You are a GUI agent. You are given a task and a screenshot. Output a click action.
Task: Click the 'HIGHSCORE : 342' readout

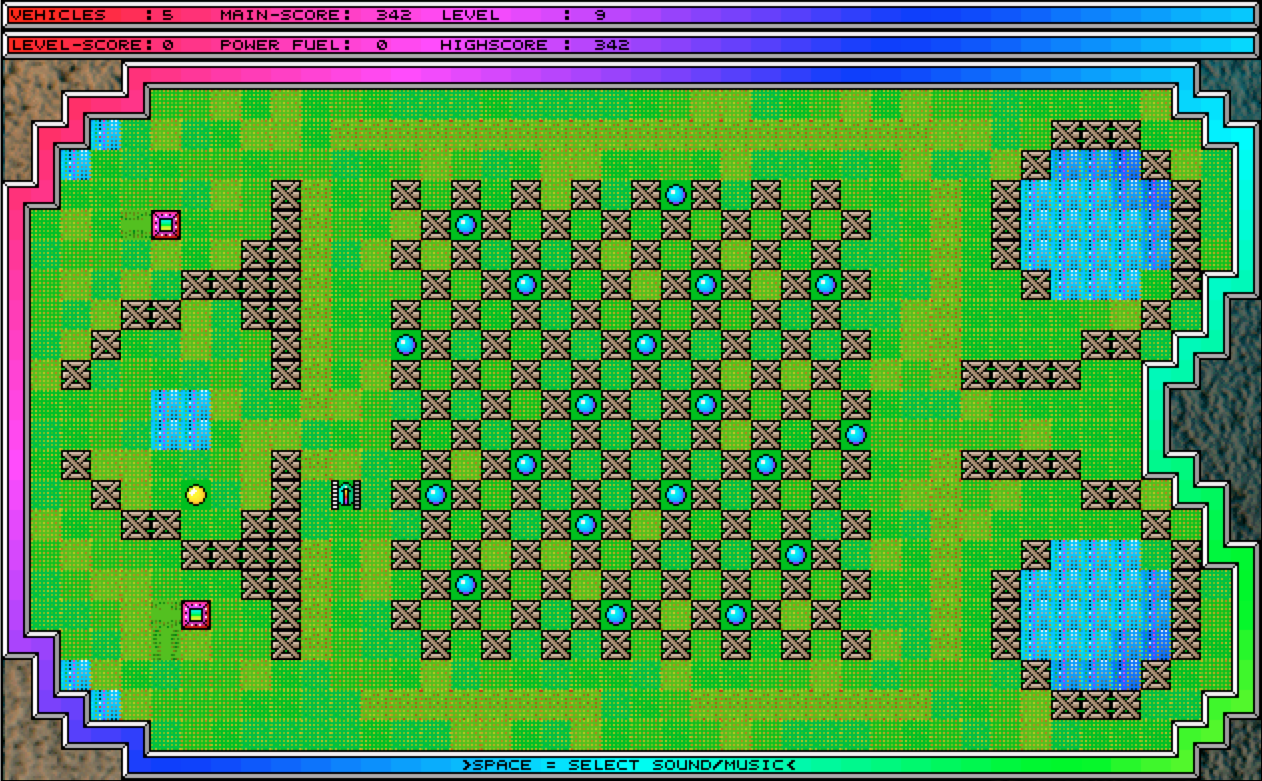pos(535,45)
